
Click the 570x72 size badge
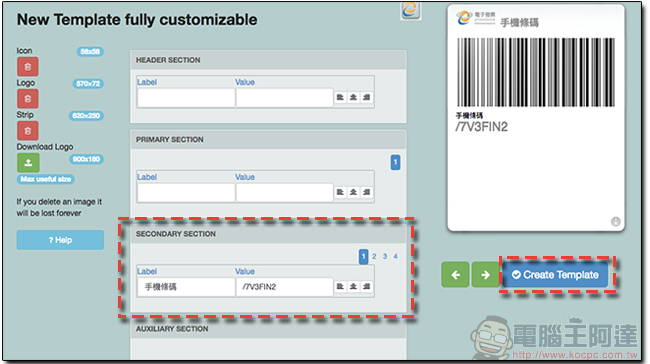point(88,84)
